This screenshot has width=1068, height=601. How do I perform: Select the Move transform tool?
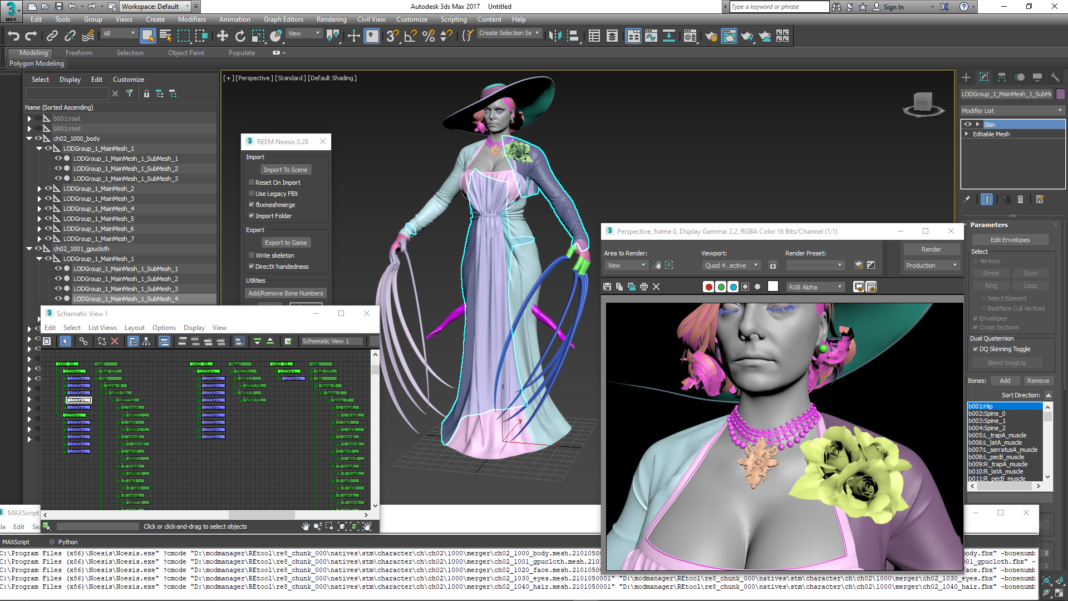(222, 36)
